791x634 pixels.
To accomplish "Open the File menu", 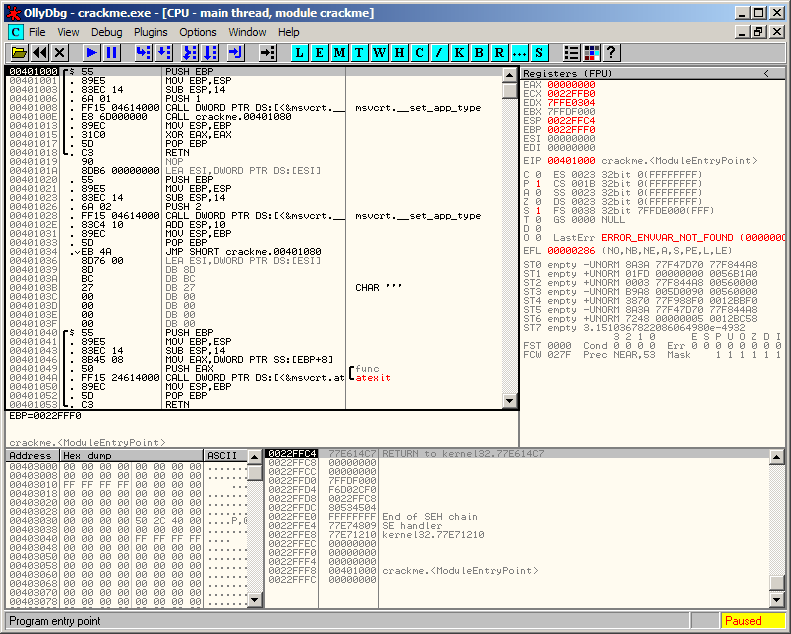I will 37,32.
